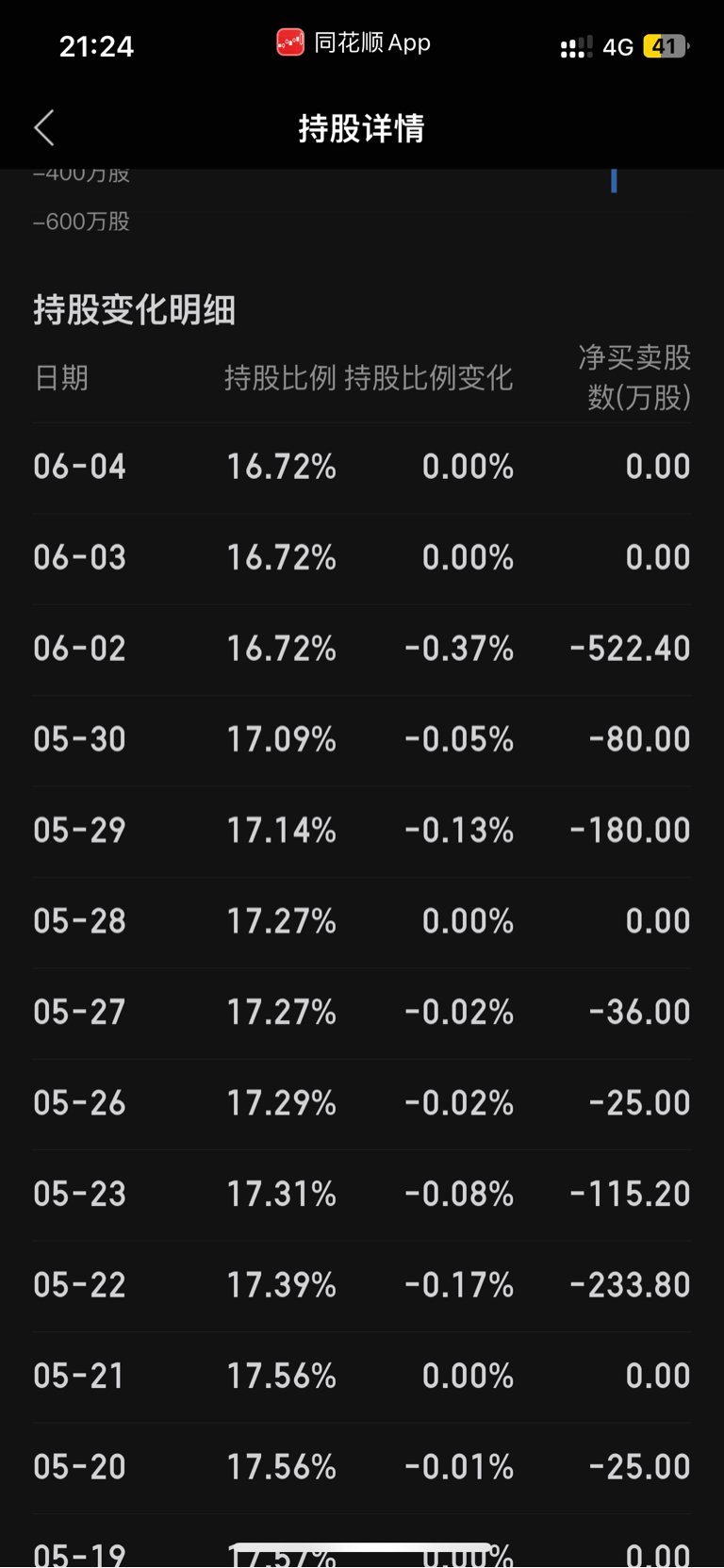
Task: Select the 日期 column header
Action: [61, 378]
